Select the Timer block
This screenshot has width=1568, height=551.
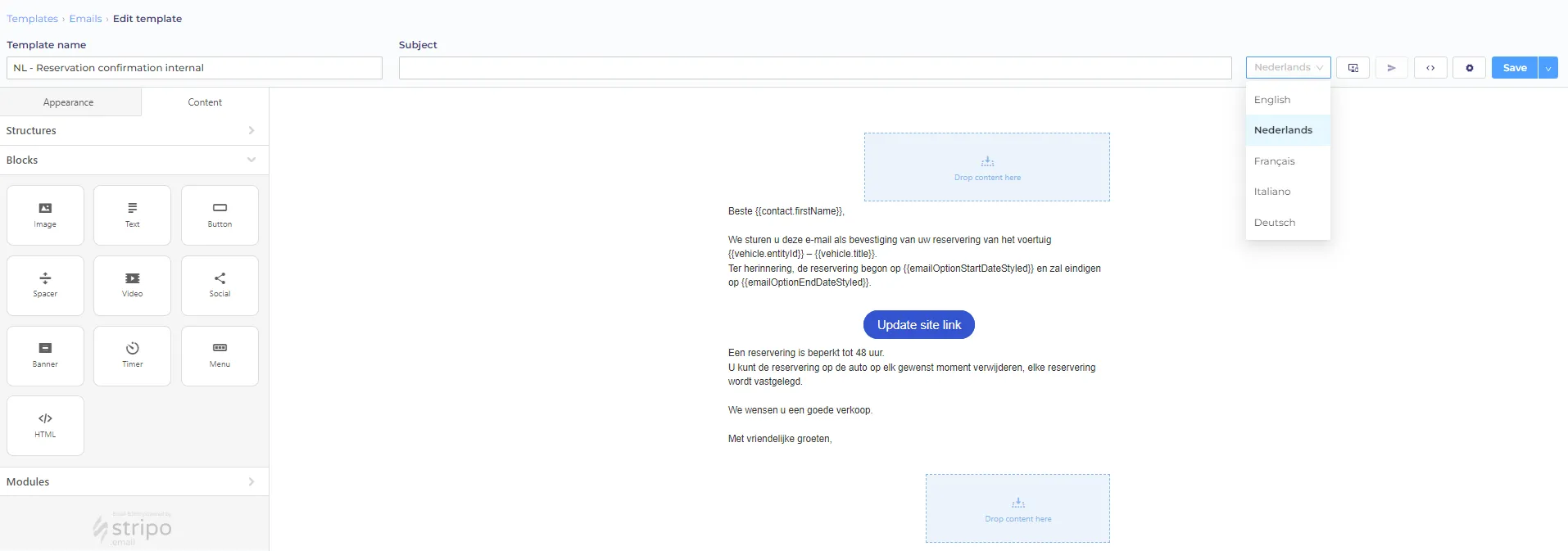133,356
